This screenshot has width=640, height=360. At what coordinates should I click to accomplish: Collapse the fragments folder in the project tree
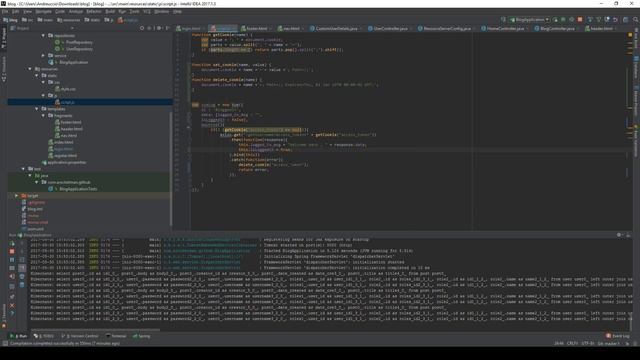coord(43,116)
